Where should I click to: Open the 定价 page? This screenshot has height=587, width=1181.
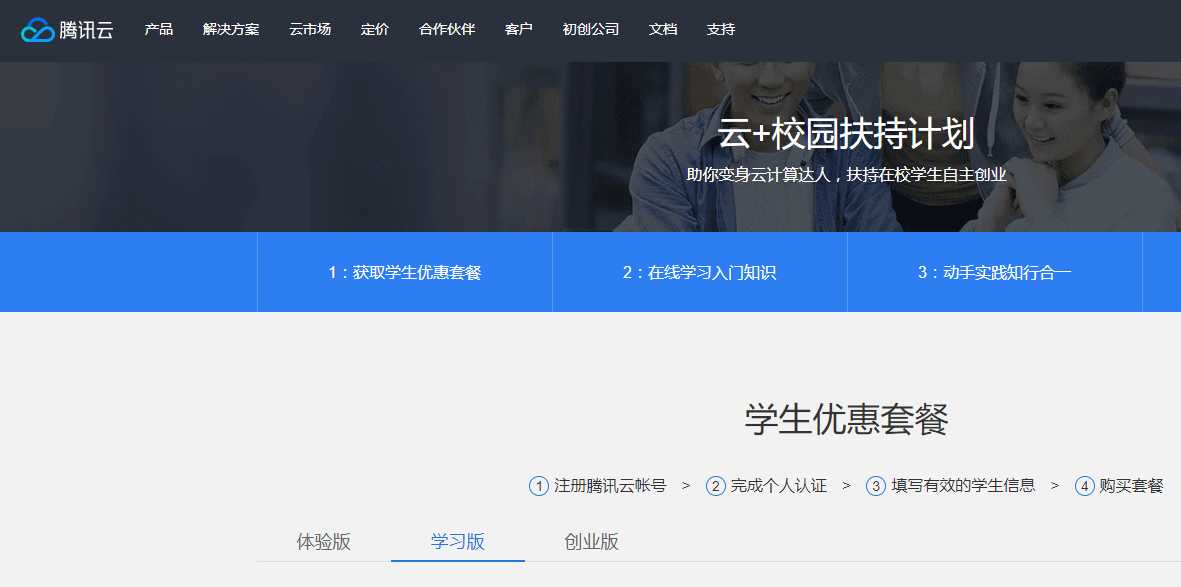(375, 29)
